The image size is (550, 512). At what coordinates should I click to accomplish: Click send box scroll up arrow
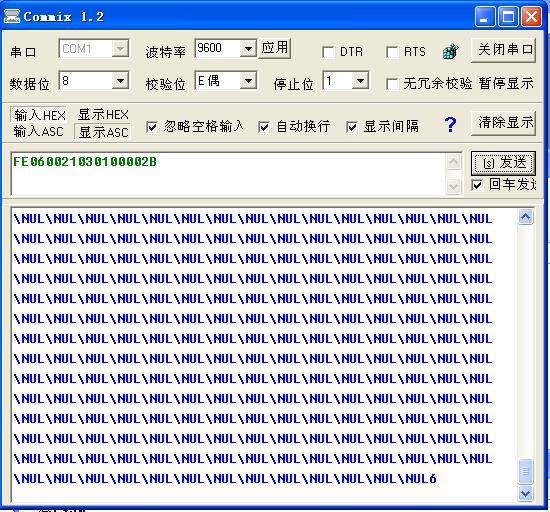point(453,162)
